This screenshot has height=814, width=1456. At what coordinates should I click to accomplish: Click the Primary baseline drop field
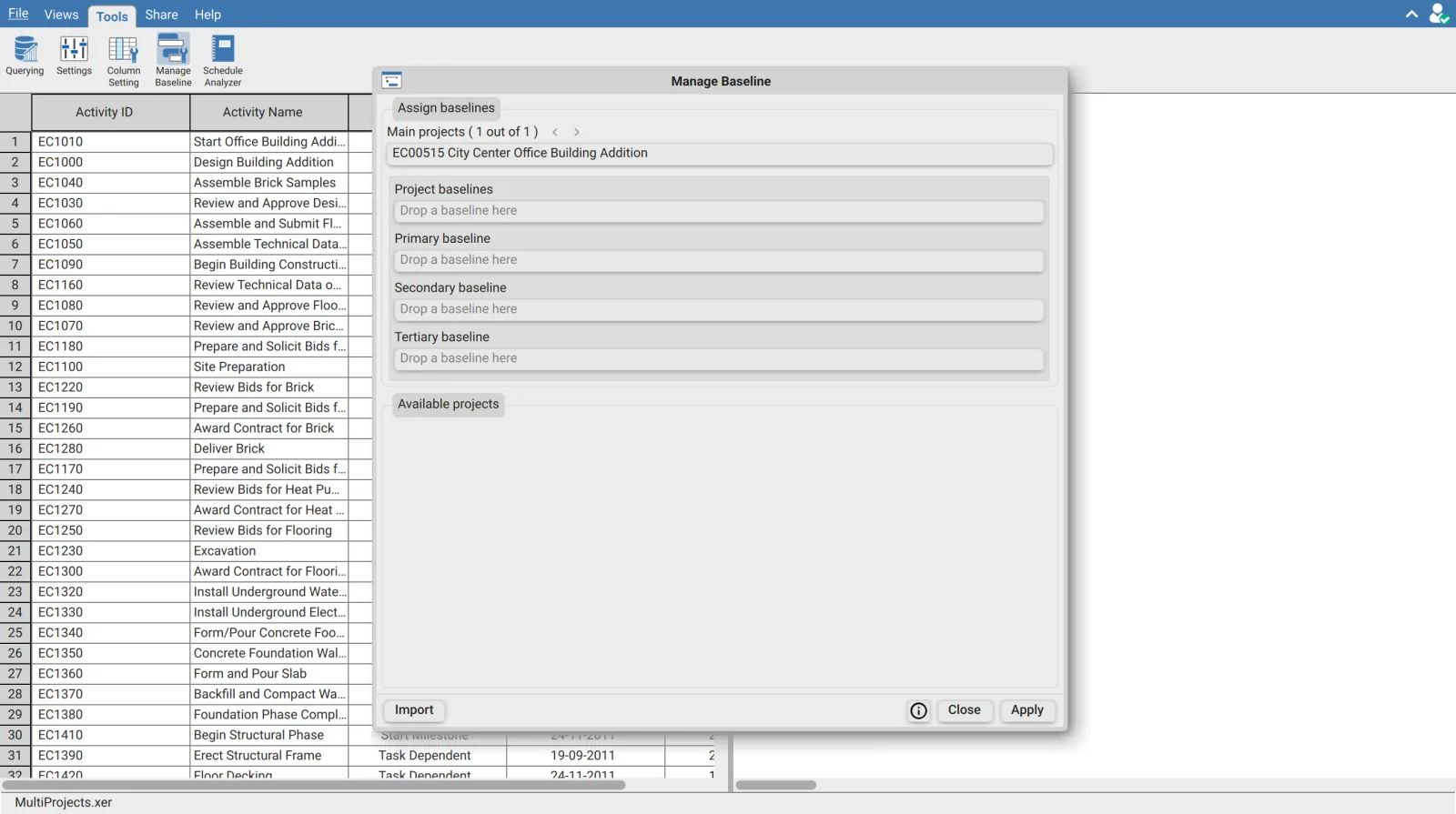[717, 260]
